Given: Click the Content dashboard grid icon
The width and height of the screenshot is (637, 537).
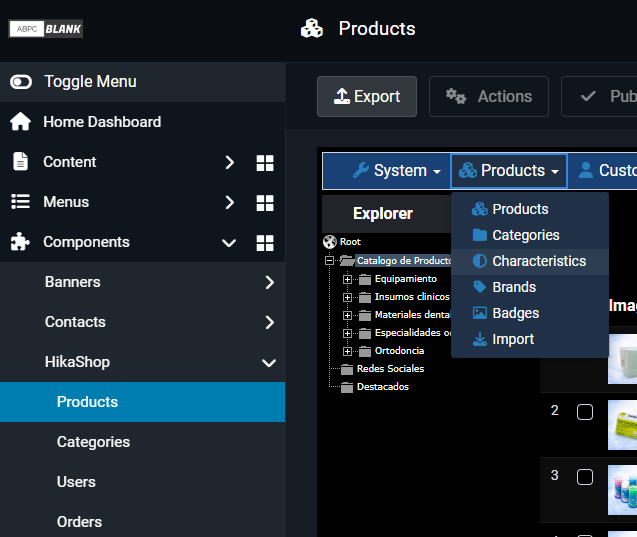Looking at the screenshot, I should point(265,162).
